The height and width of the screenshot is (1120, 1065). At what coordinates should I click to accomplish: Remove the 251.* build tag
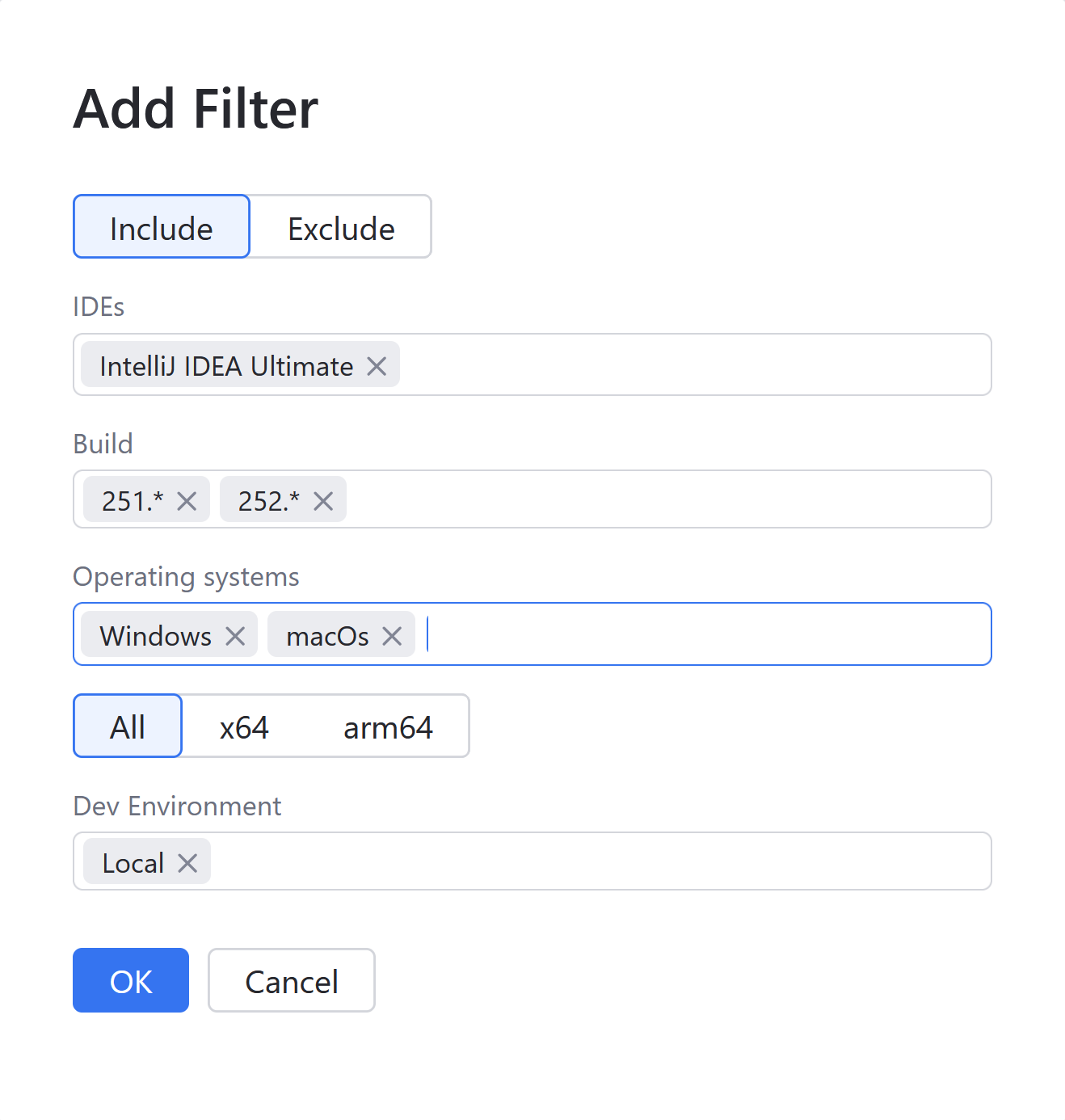tap(187, 500)
